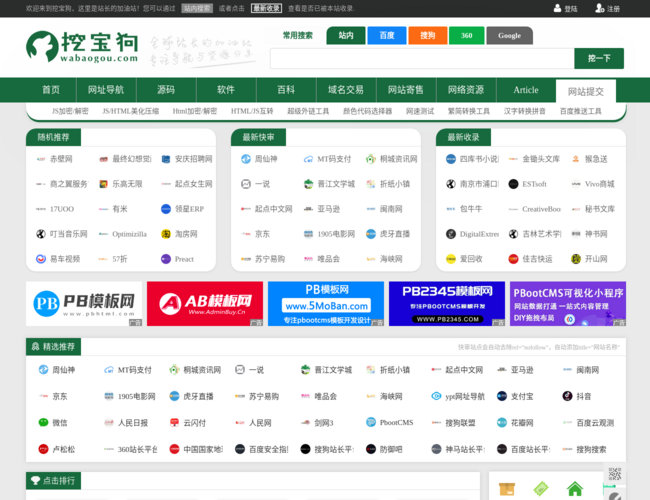Viewport: 650px width, 500px height.
Task: Select 360 search engine tab
Action: 466,35
